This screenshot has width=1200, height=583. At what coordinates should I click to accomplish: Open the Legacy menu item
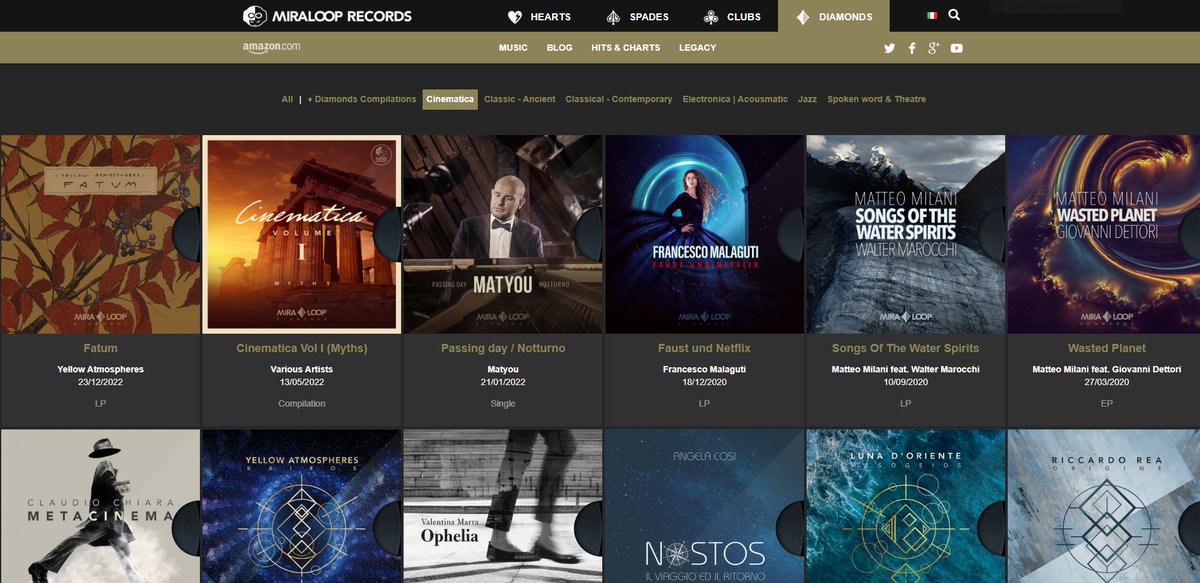[697, 48]
